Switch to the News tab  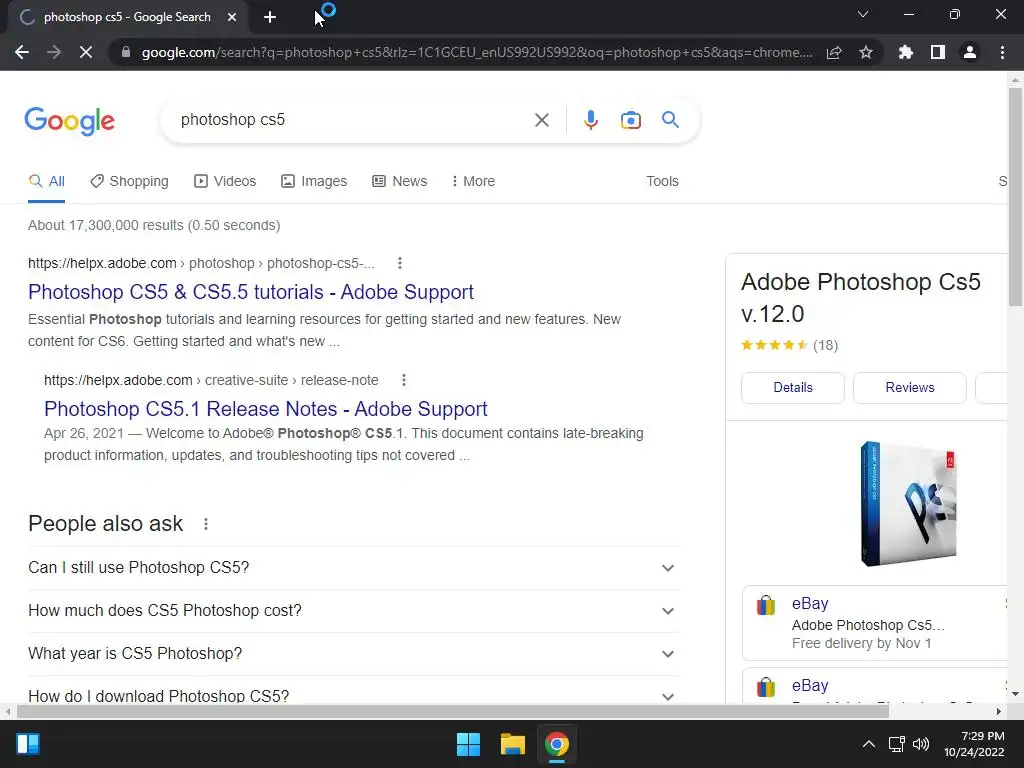click(x=400, y=182)
